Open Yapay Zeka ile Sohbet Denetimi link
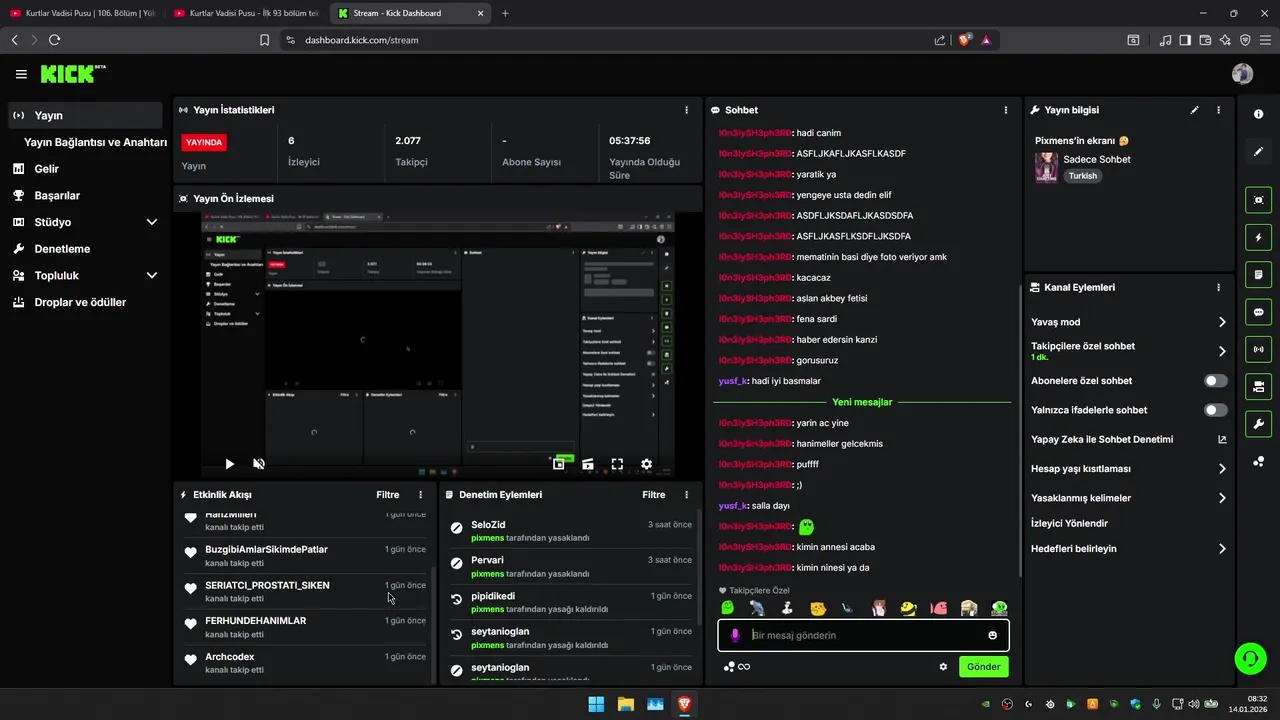Viewport: 1280px width, 720px height. click(x=1129, y=439)
